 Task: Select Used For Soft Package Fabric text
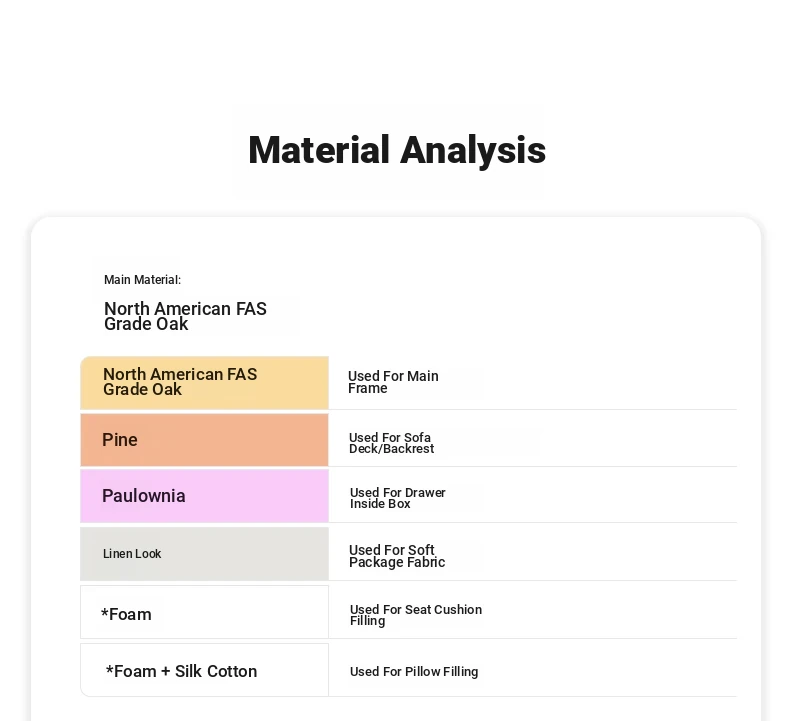(397, 556)
